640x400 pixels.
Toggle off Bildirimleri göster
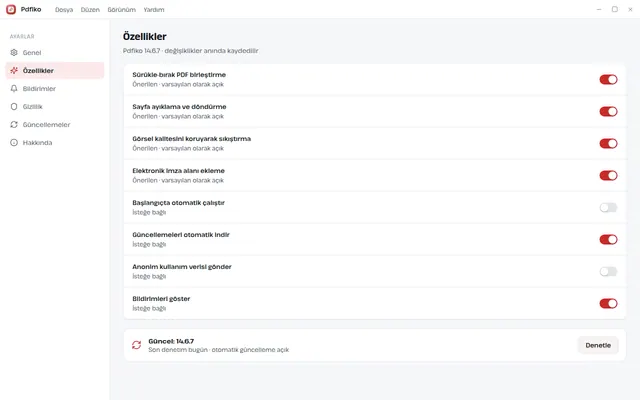[x=608, y=304]
